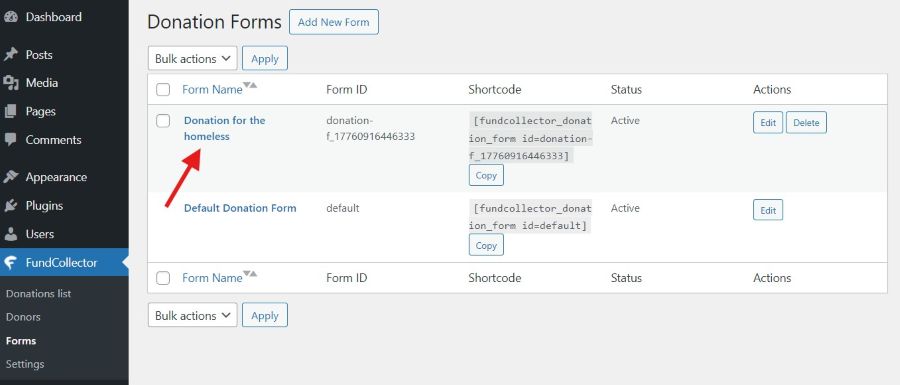This screenshot has width=900, height=385.
Task: Open Donation for the homeless link
Action: pyautogui.click(x=224, y=129)
